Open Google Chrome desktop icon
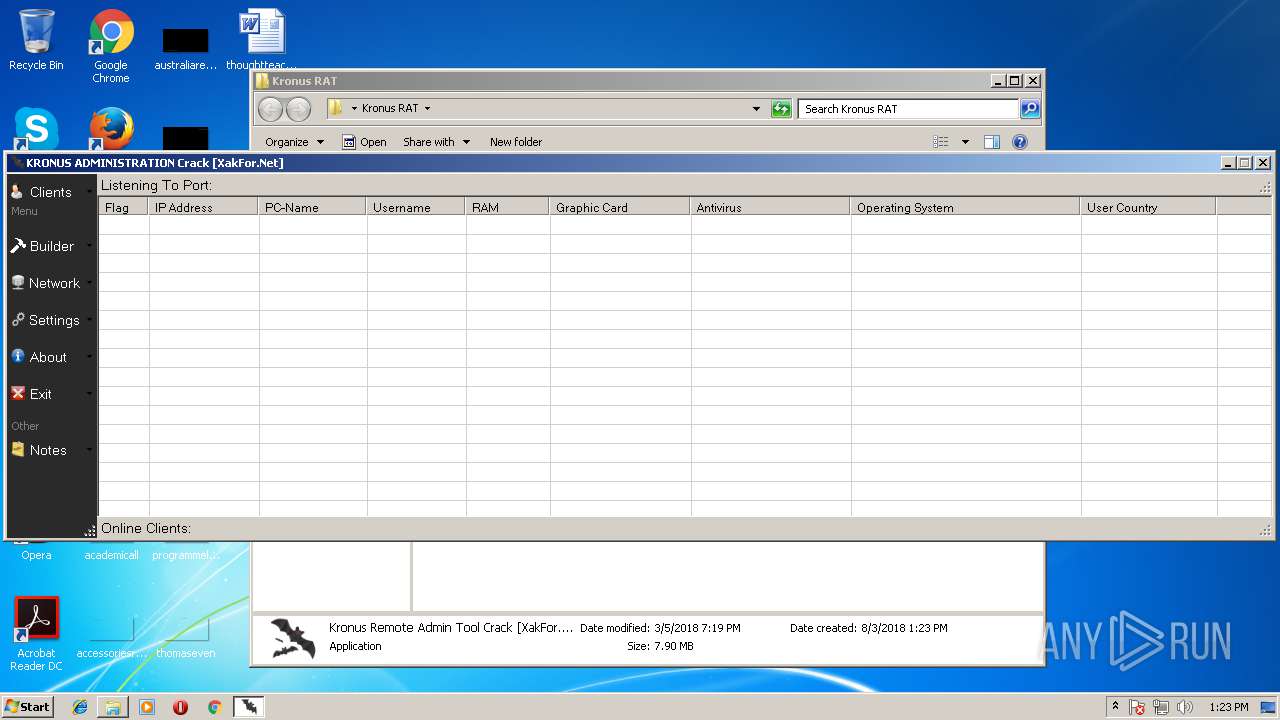The image size is (1280, 720). (x=111, y=46)
